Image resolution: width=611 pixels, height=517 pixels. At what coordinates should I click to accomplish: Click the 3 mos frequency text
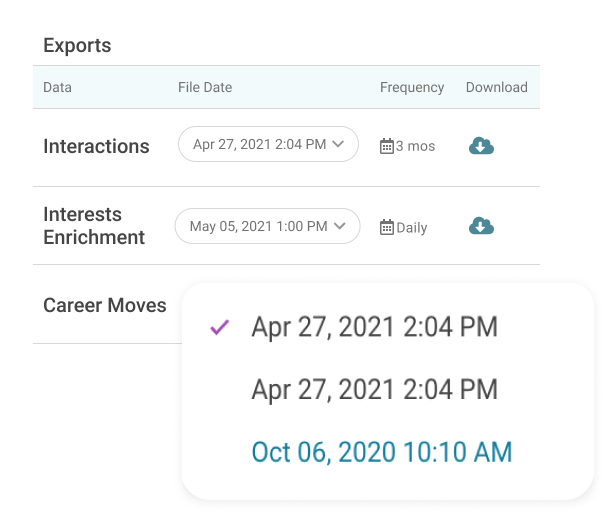[x=415, y=146]
